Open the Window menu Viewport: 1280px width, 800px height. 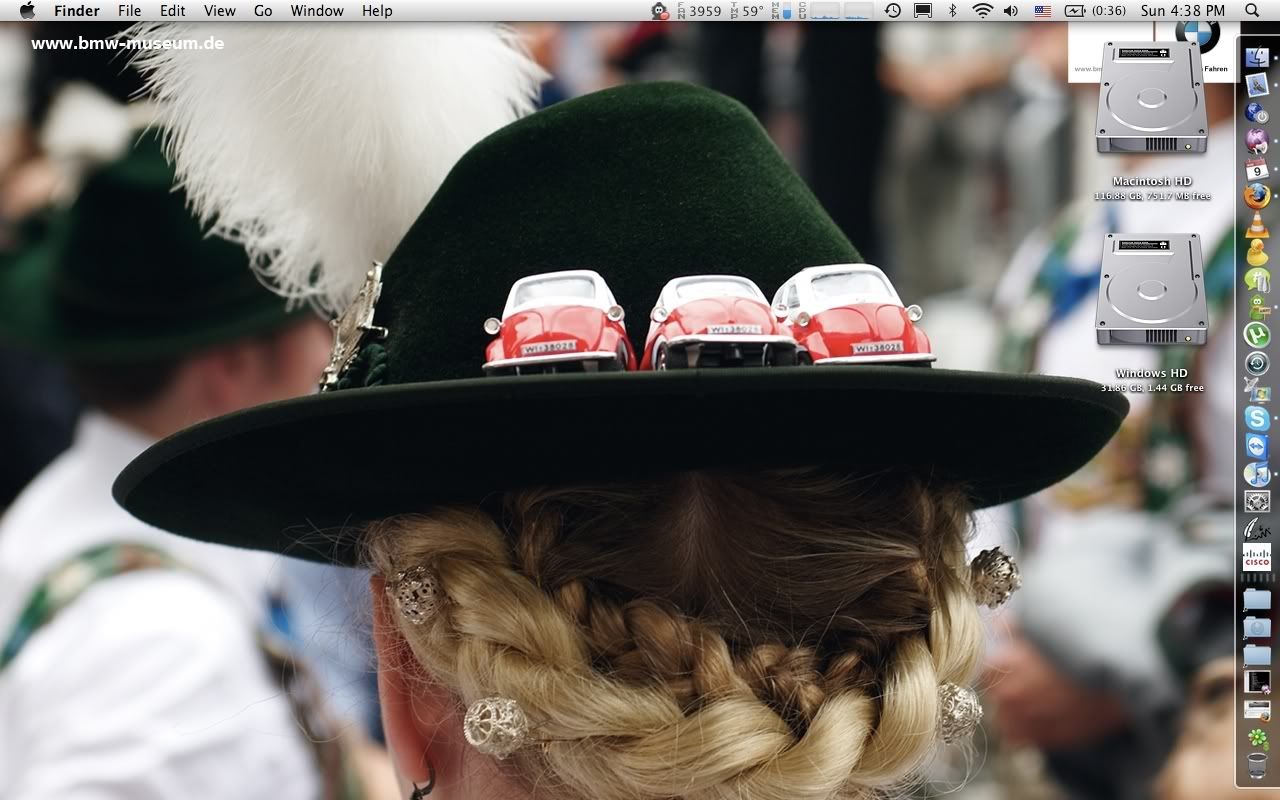pyautogui.click(x=317, y=11)
